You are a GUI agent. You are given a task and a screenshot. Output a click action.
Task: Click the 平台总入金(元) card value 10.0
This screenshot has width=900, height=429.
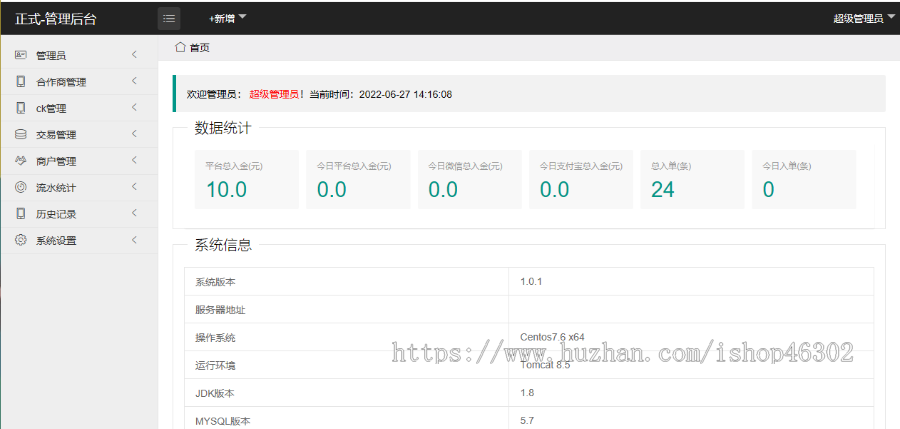pos(226,190)
